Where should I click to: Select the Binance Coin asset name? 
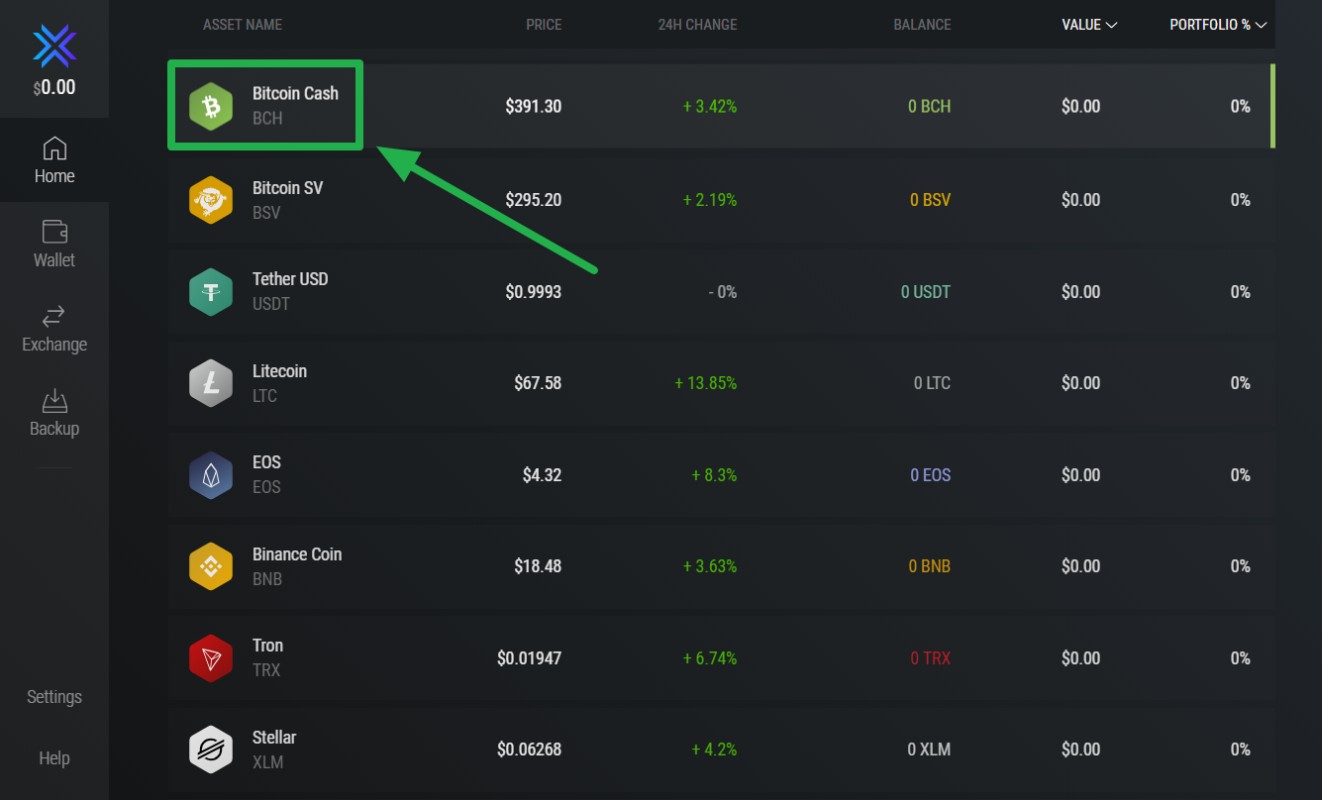click(x=297, y=554)
